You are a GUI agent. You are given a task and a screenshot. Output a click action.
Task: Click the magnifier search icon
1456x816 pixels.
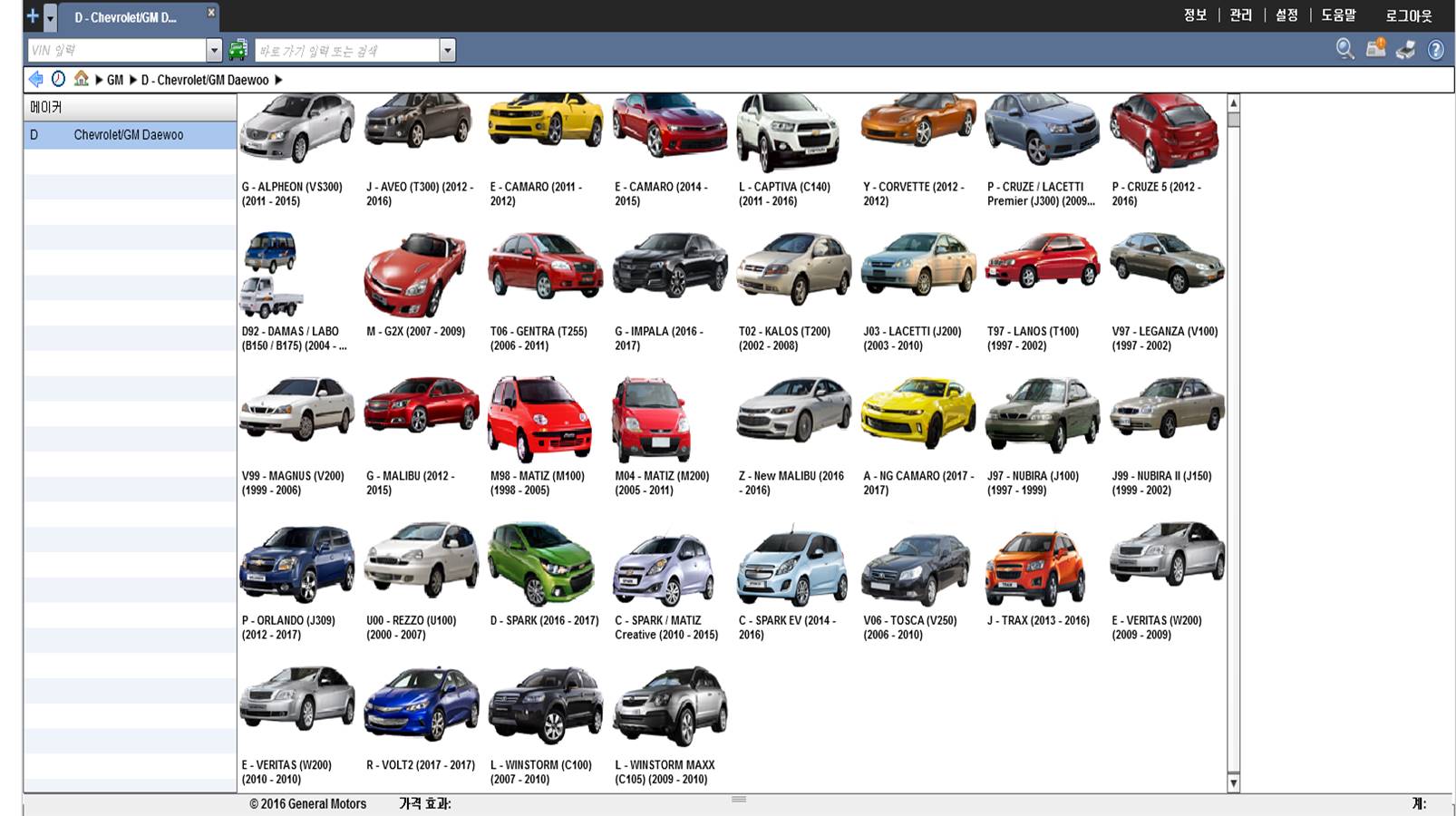(1345, 49)
